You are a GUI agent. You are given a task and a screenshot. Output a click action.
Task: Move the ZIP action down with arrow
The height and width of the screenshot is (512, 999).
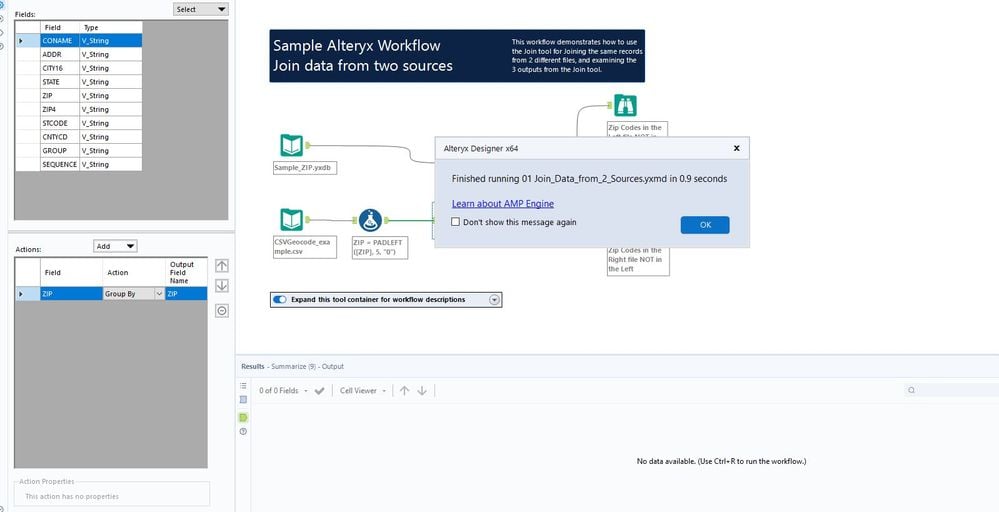[x=222, y=286]
